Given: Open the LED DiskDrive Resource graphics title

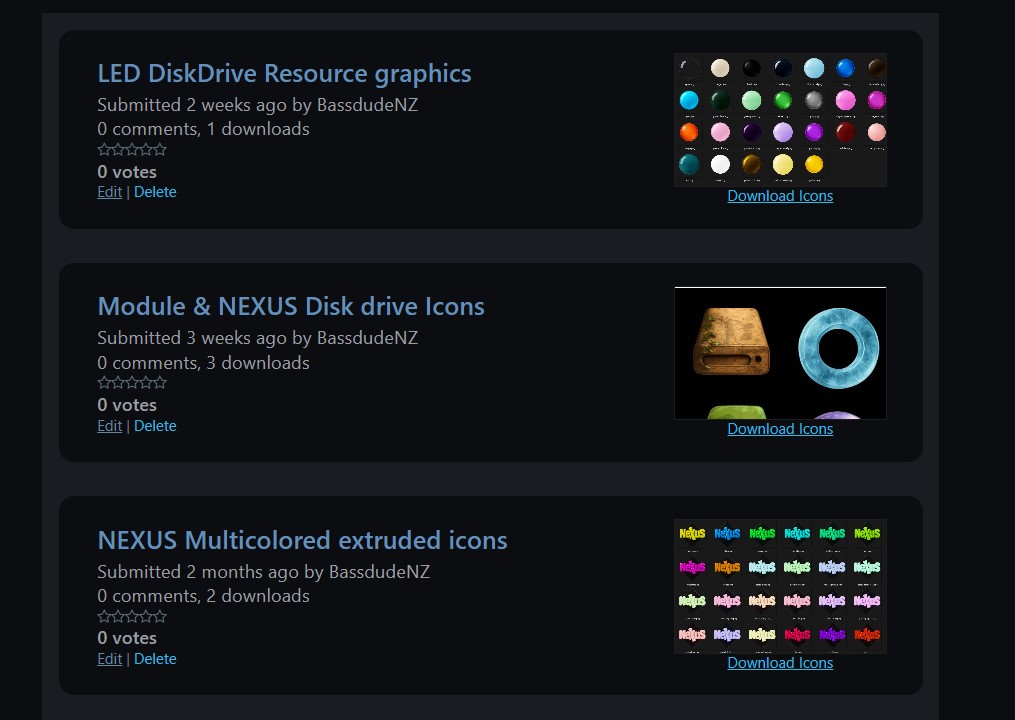Looking at the screenshot, I should (284, 74).
